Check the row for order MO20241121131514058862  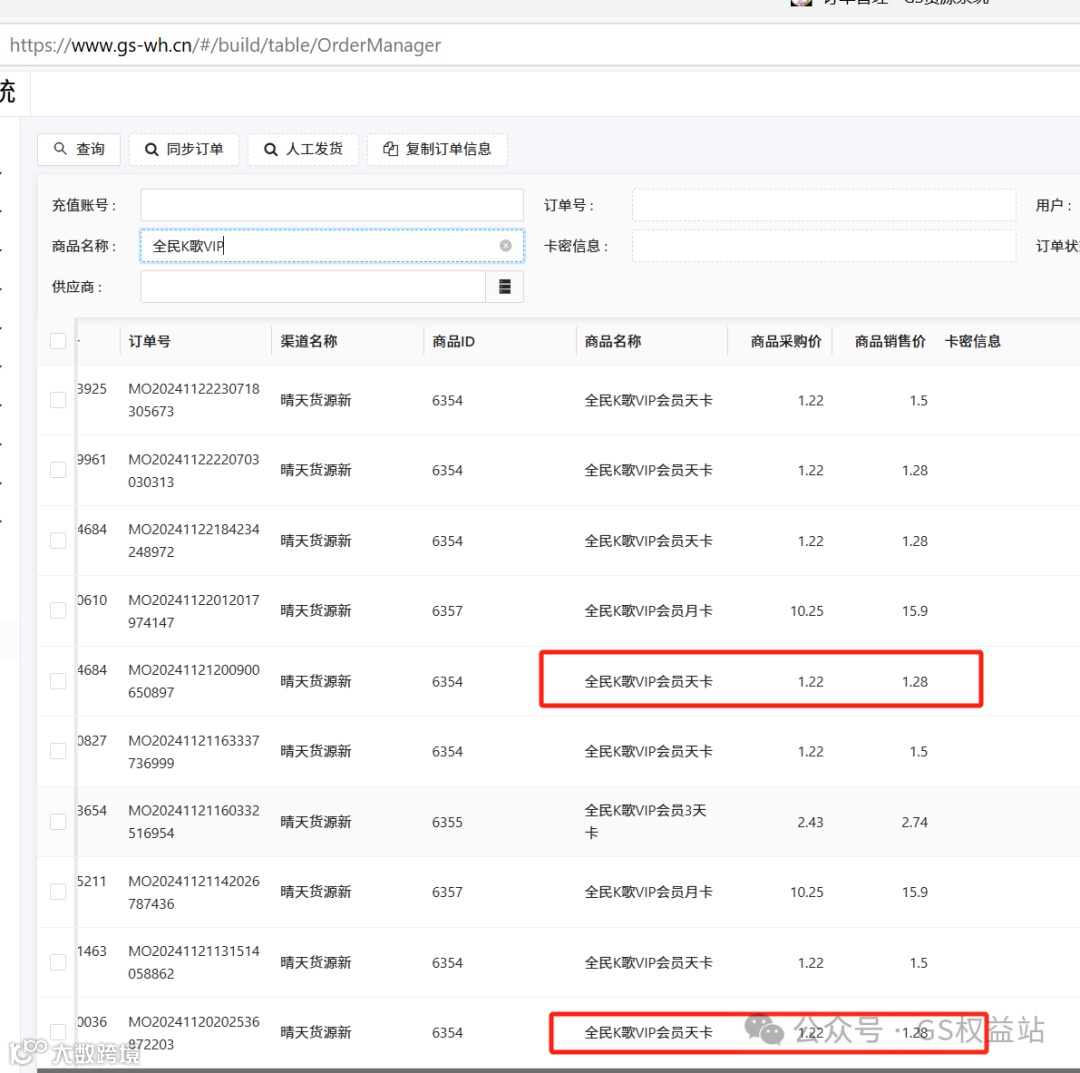coord(58,962)
